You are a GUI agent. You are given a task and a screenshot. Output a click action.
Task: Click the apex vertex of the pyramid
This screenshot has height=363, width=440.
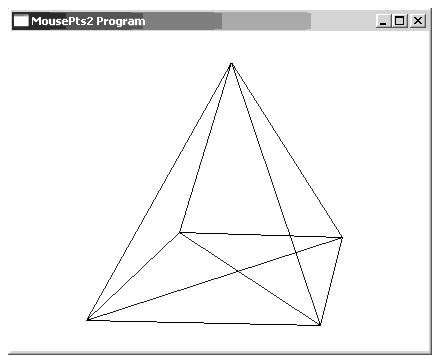(x=231, y=63)
